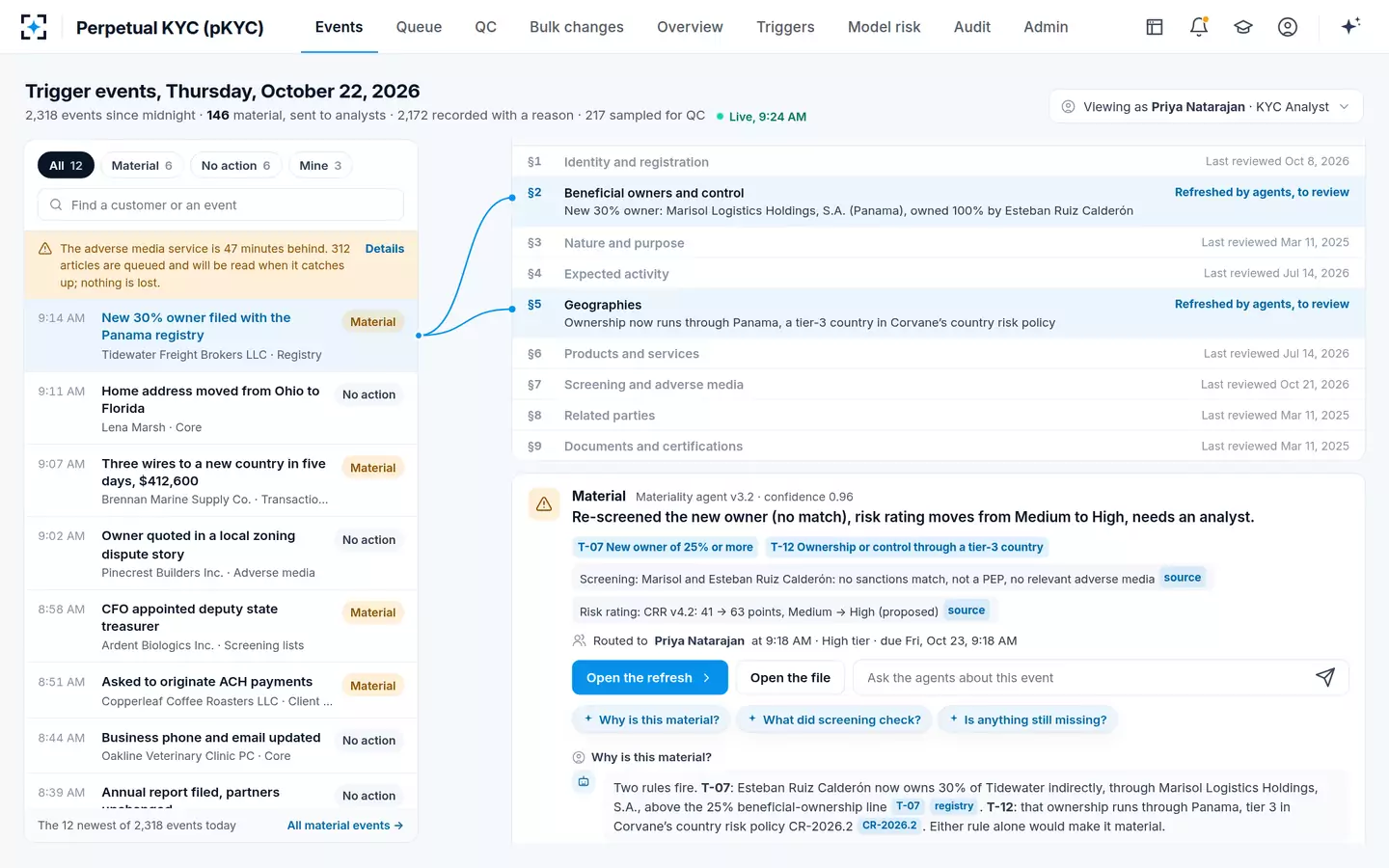1389x868 pixels.
Task: Open the T-07 New owner of 25% or more rule chip
Action: click(x=665, y=547)
